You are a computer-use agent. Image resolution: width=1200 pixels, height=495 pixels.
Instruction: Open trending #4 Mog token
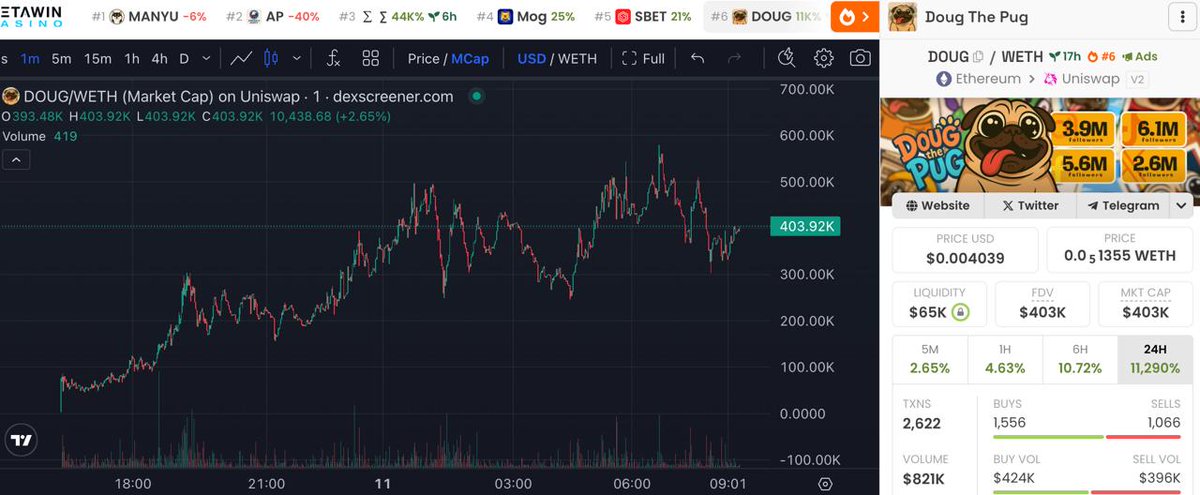pos(526,17)
